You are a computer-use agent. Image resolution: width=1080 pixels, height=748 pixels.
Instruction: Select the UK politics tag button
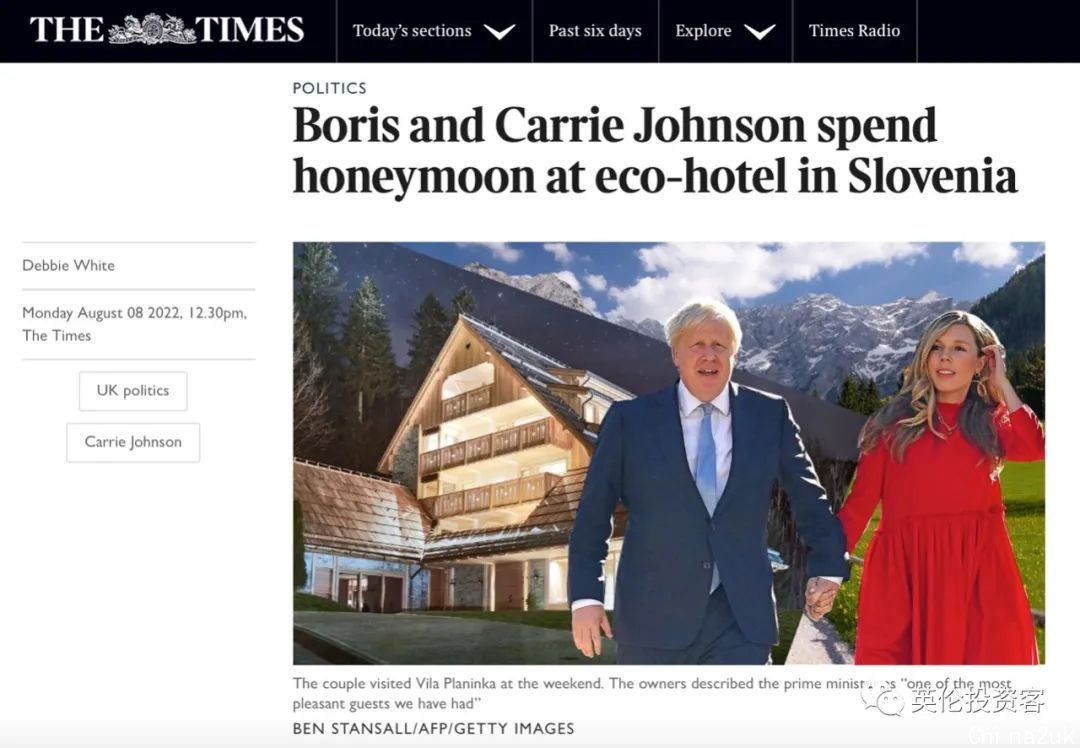(x=133, y=391)
